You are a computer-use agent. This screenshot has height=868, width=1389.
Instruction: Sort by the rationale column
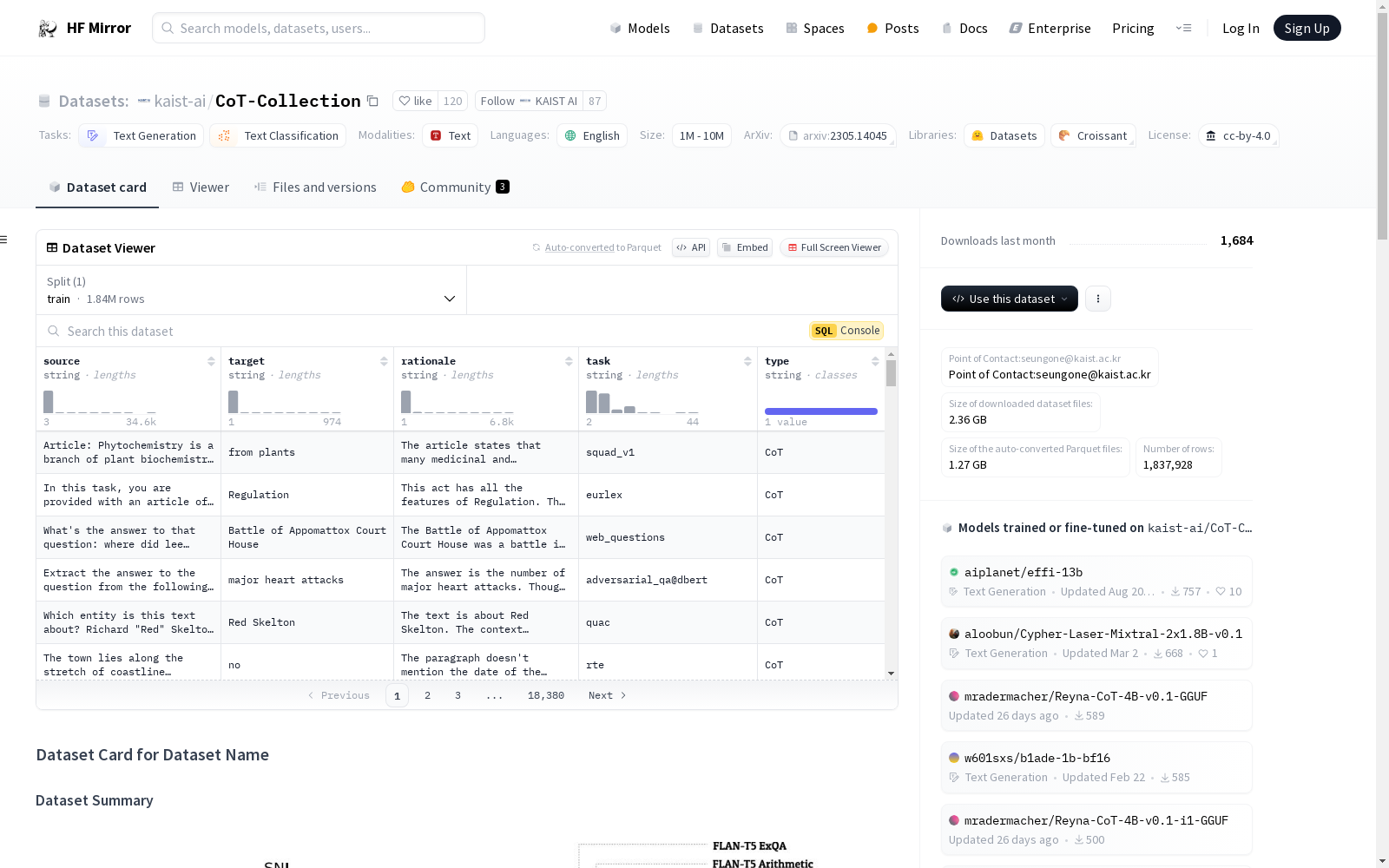(x=569, y=361)
